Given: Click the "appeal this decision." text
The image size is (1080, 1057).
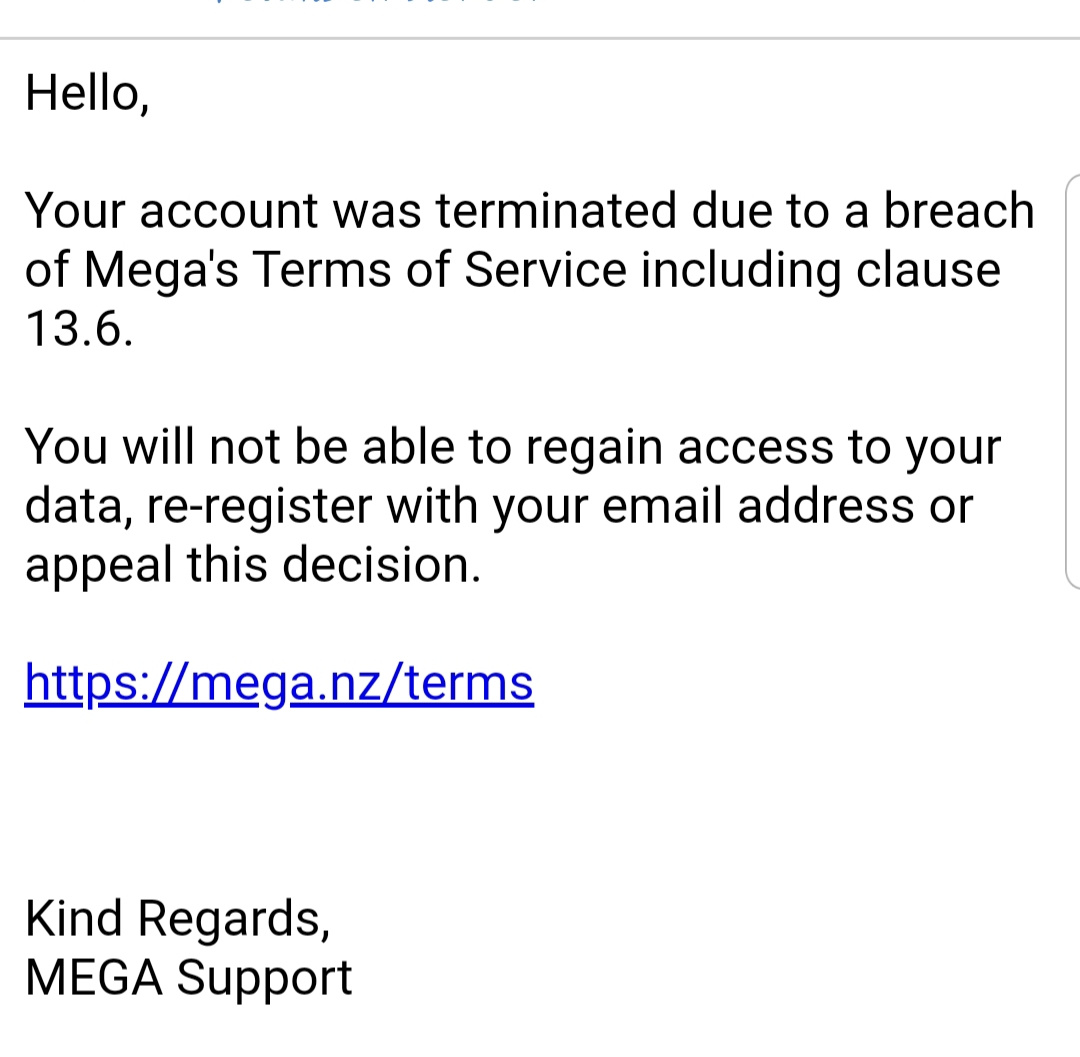Looking at the screenshot, I should (x=253, y=565).
